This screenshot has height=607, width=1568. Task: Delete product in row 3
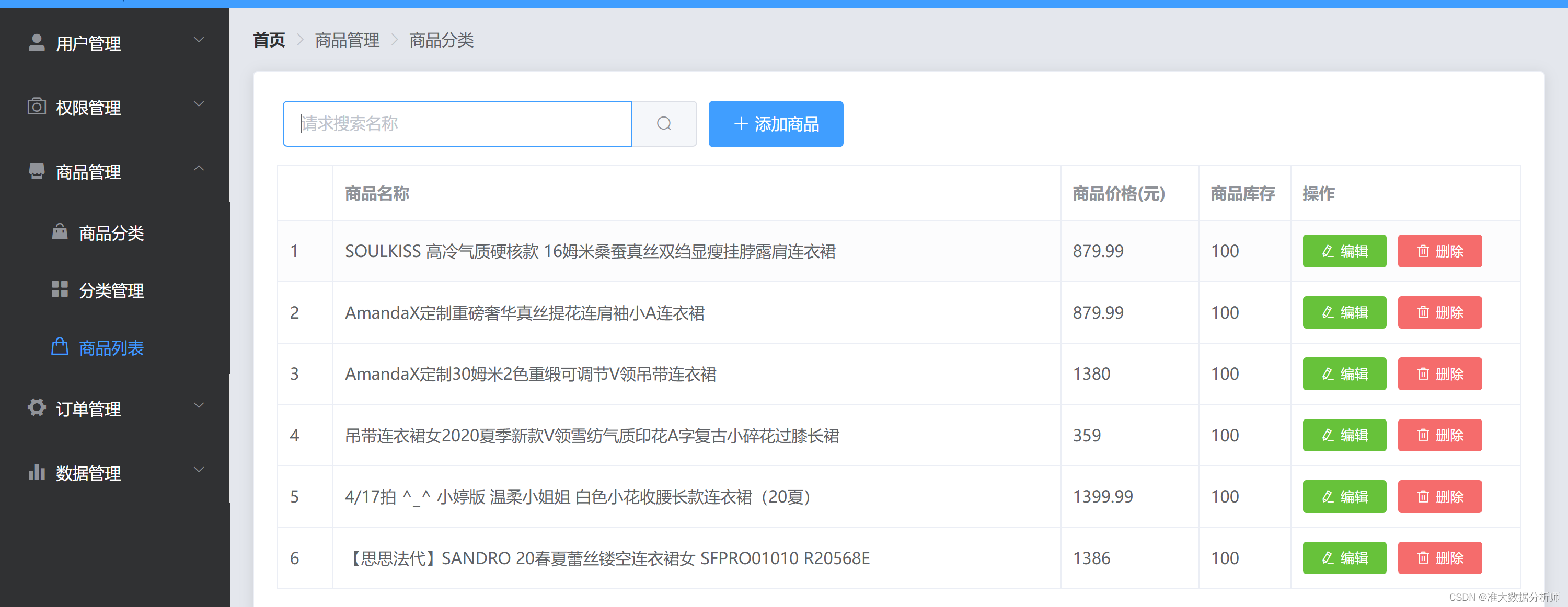[x=1439, y=374]
